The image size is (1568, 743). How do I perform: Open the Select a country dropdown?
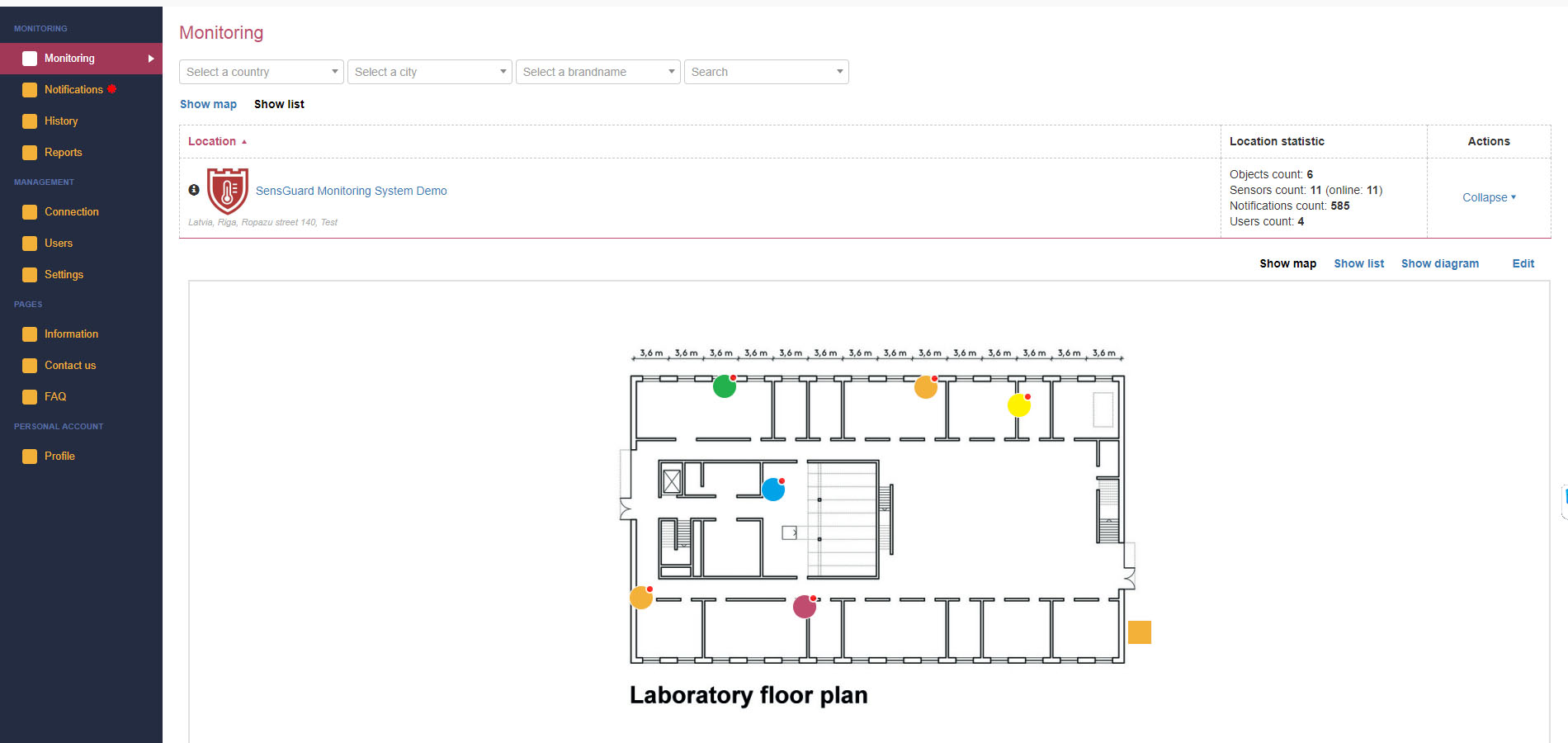pos(261,72)
